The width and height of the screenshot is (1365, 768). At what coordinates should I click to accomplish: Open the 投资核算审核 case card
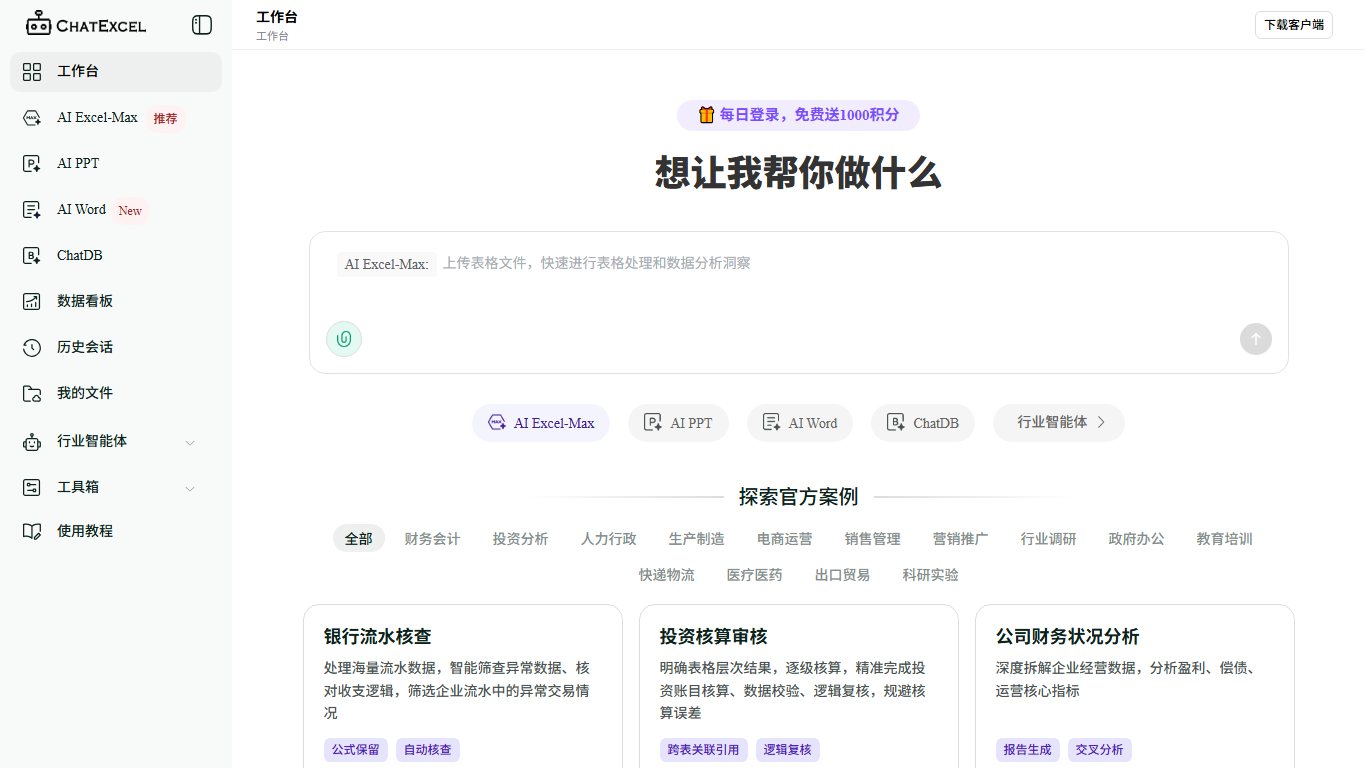click(799, 686)
